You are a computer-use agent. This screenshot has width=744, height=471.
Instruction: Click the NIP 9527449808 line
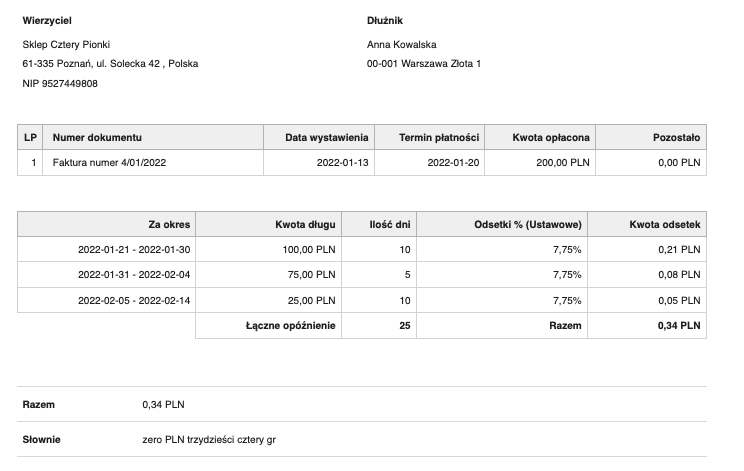click(x=60, y=84)
